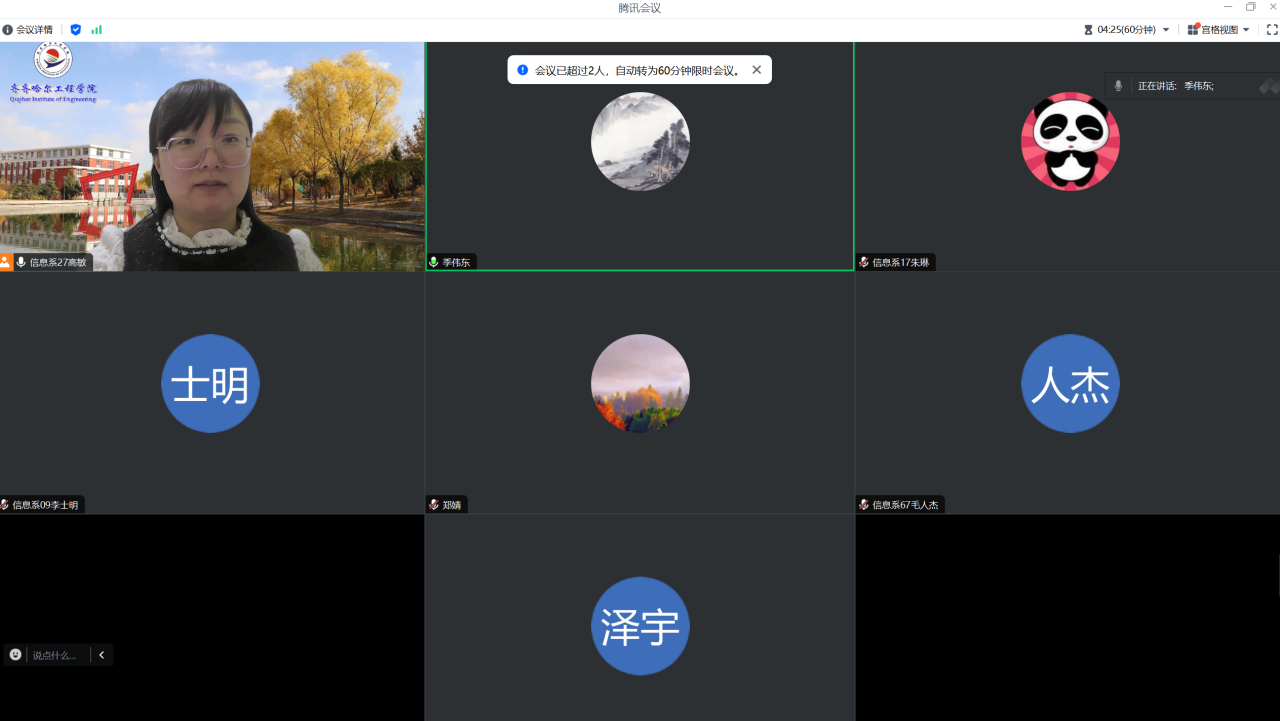Select the panda avatar of 朱琳
The height and width of the screenshot is (721, 1280).
click(1070, 141)
